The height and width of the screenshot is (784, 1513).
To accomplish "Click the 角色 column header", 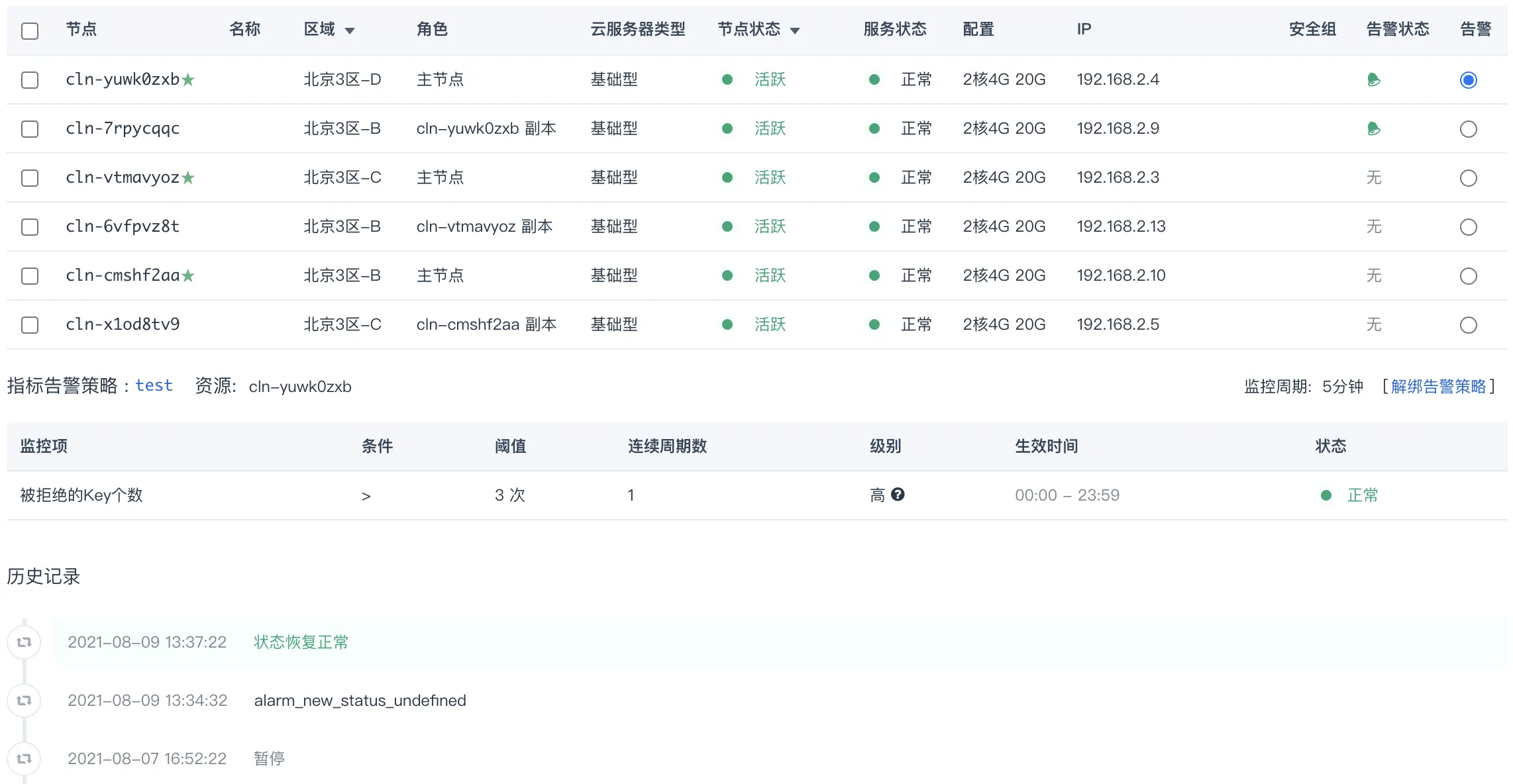I will [432, 29].
